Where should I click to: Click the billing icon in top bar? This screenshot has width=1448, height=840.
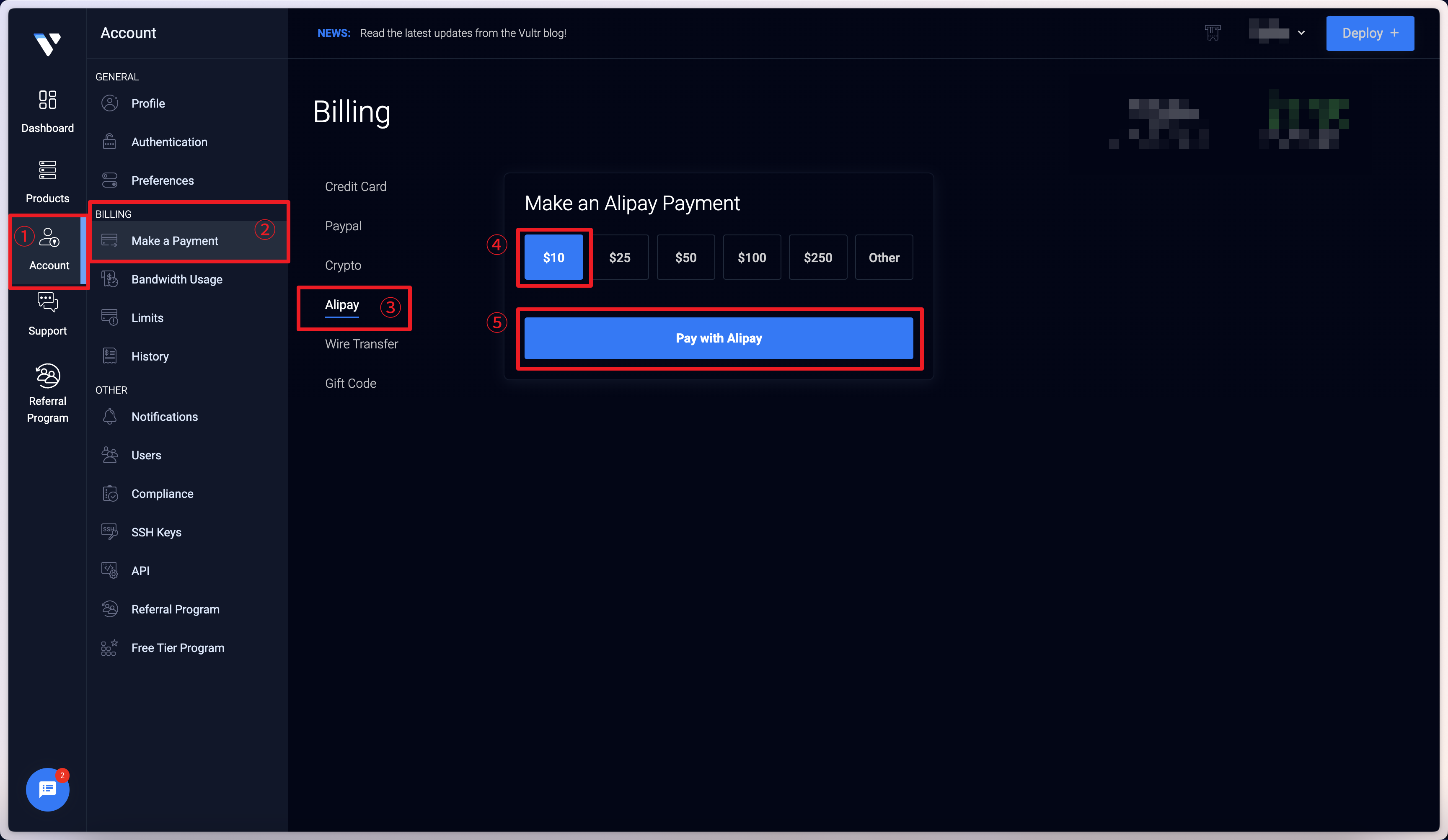click(1213, 33)
